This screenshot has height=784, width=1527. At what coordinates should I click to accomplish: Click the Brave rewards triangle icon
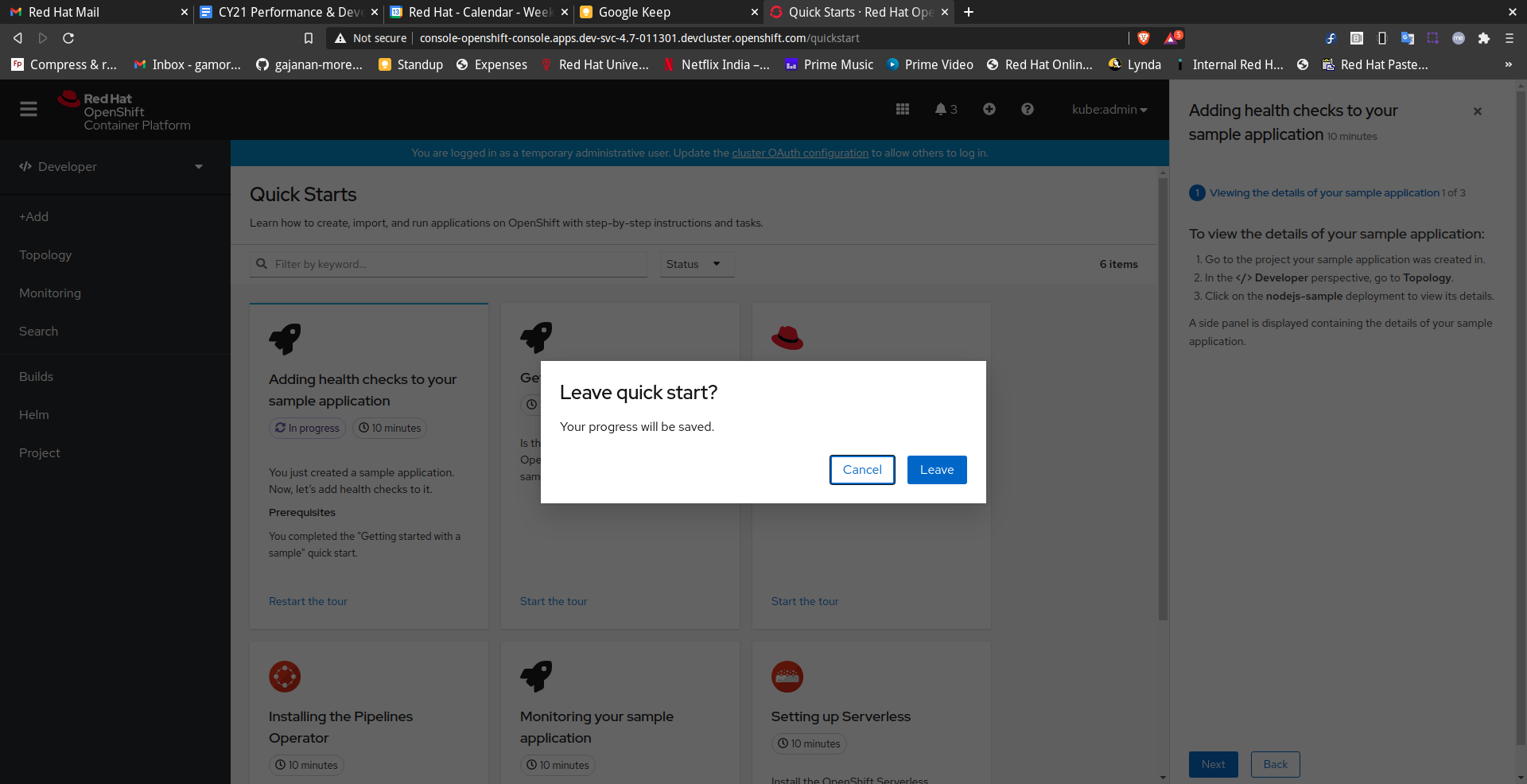click(x=1172, y=37)
